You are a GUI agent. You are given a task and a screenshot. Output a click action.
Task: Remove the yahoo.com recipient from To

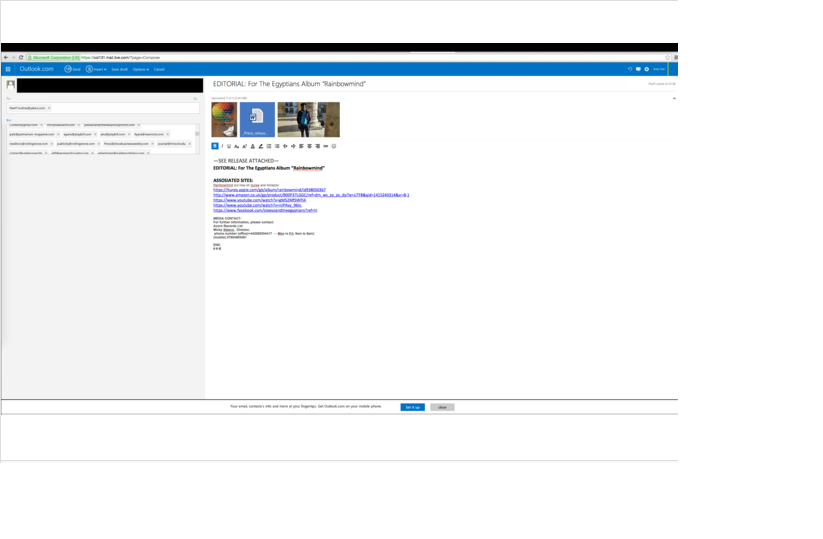[49, 108]
